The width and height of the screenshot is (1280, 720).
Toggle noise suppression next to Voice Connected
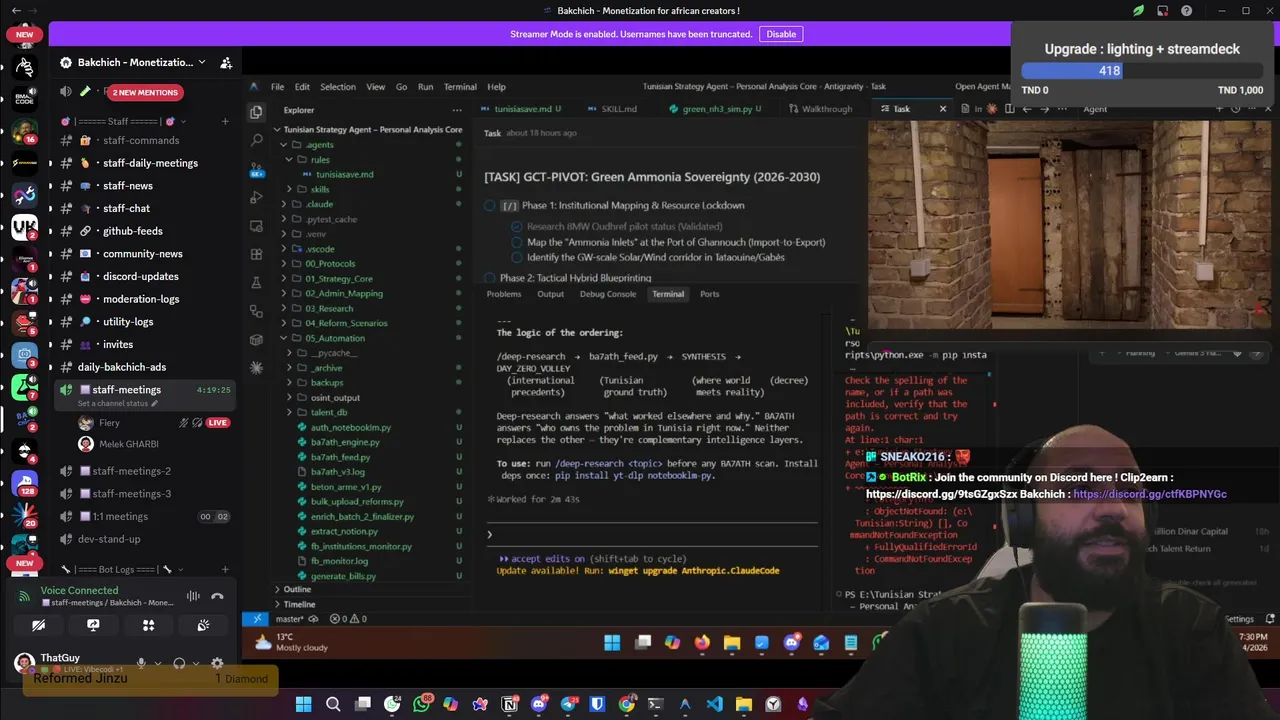pos(192,596)
